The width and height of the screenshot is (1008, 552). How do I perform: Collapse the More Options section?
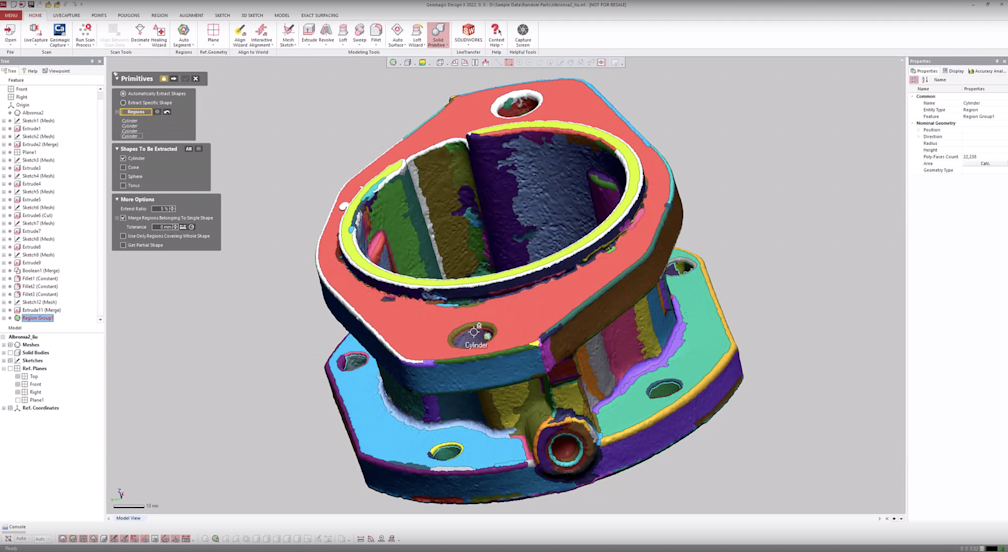point(117,199)
